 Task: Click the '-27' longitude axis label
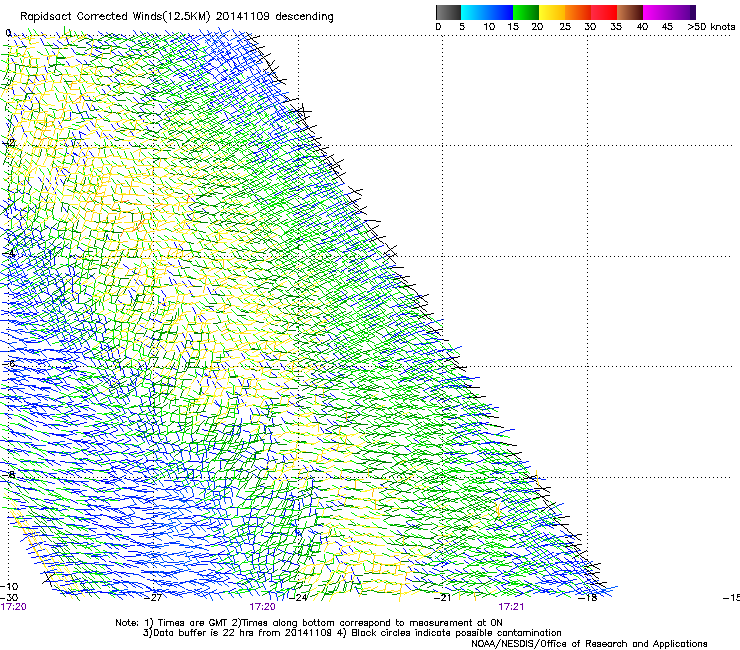(x=154, y=598)
